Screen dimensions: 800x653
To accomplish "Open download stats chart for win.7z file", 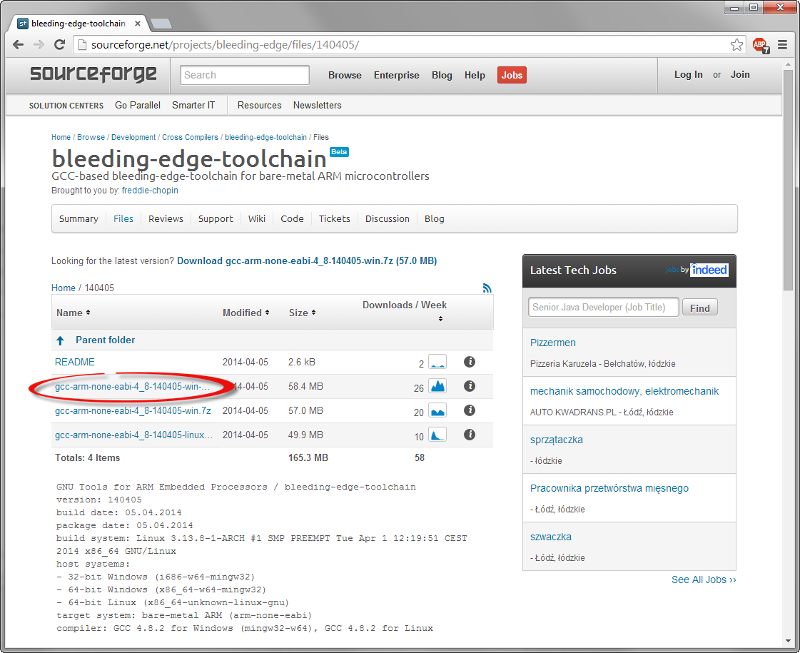I will tap(438, 410).
